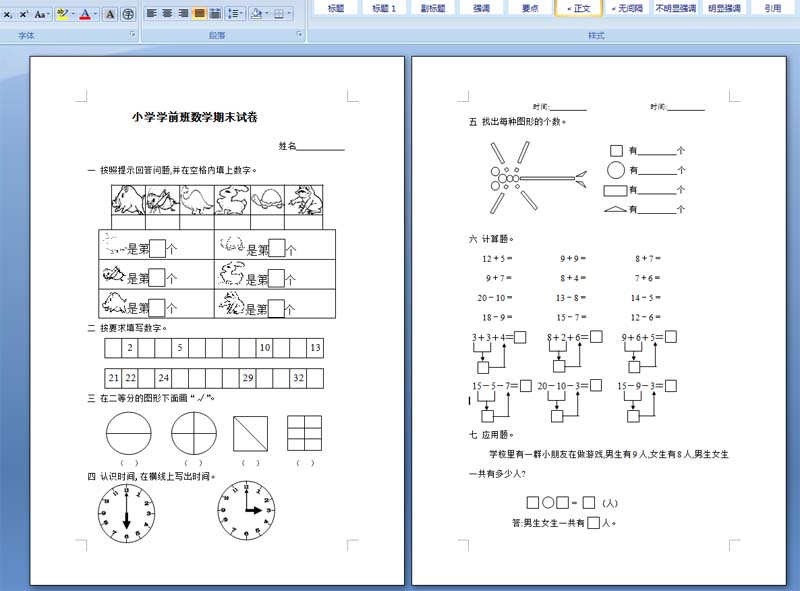Expand the font color dropdown arrow
This screenshot has width=800, height=591.
pyautogui.click(x=96, y=14)
